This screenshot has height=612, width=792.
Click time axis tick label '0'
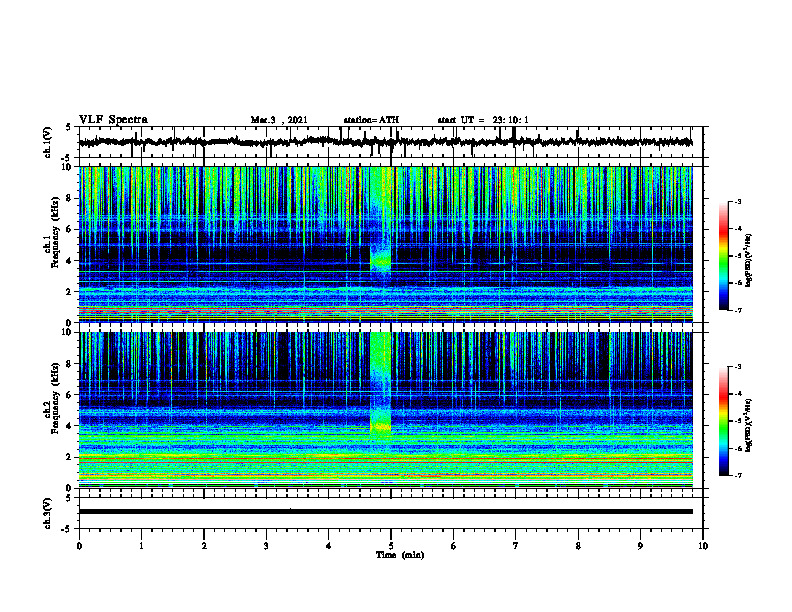click(79, 546)
